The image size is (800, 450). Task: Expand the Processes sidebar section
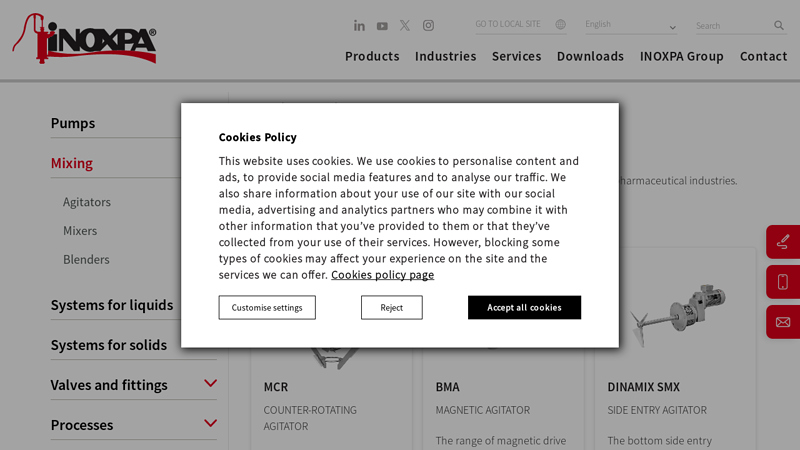click(x=210, y=424)
